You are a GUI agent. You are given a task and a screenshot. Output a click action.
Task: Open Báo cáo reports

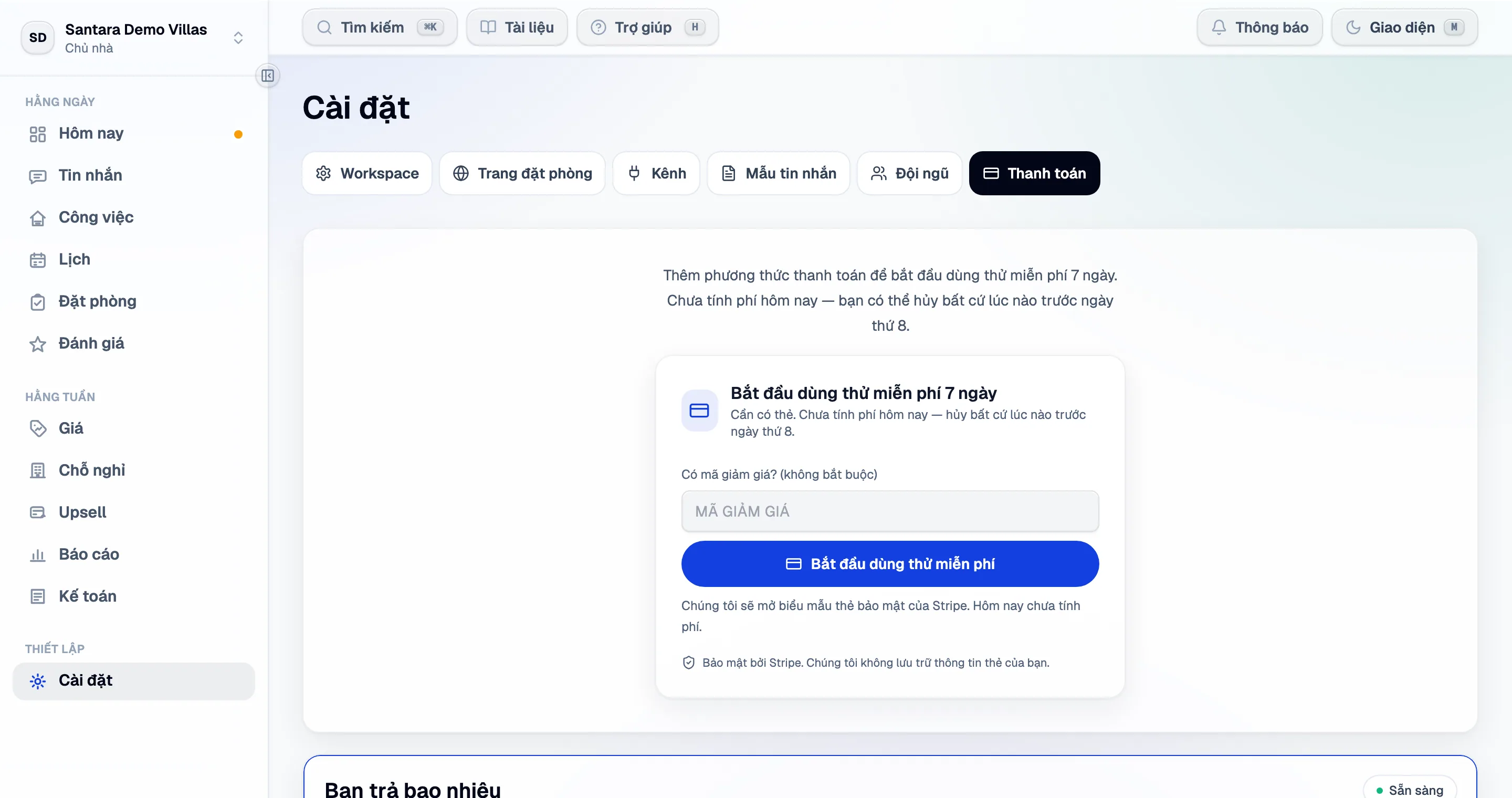[x=134, y=554]
